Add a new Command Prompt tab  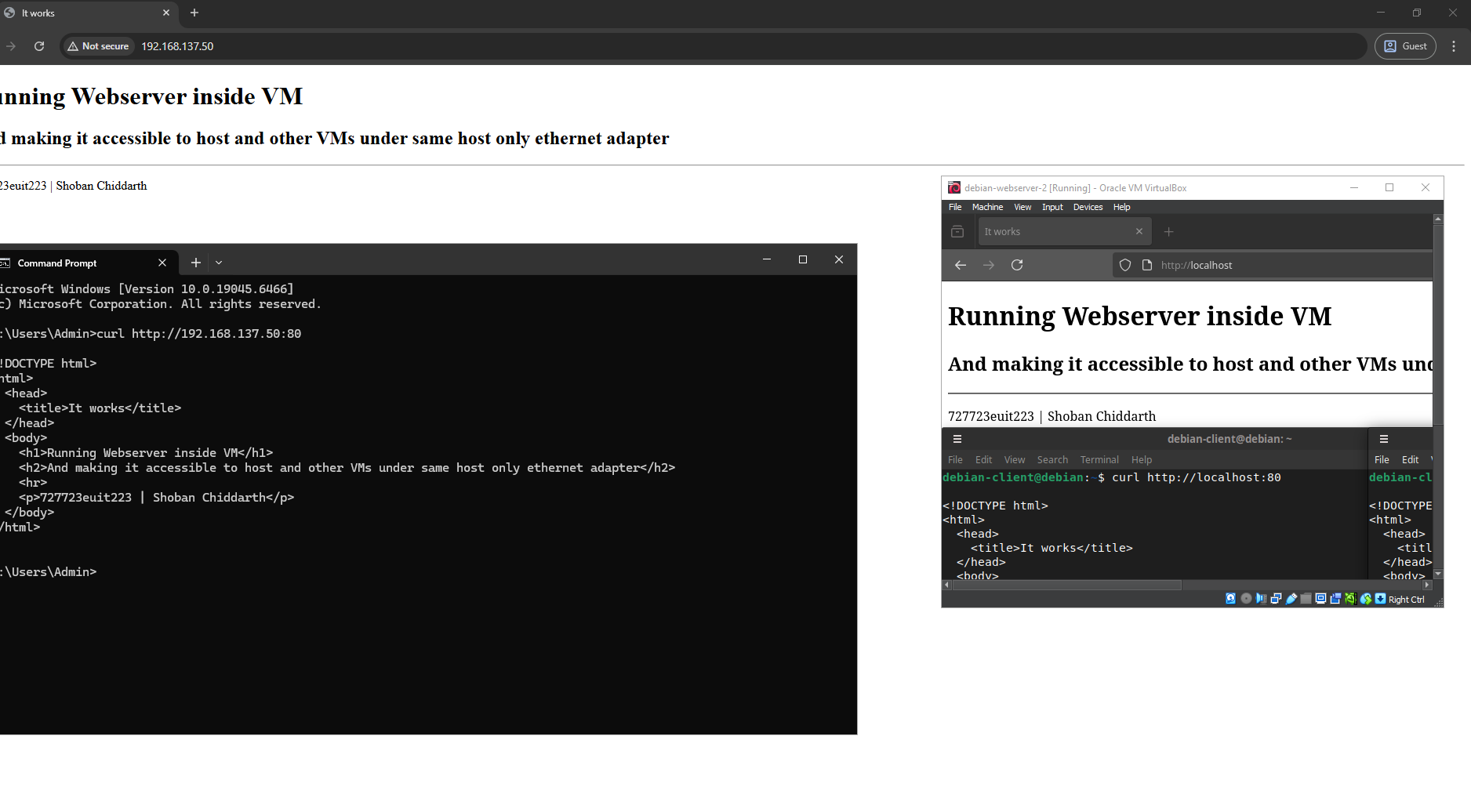point(196,263)
